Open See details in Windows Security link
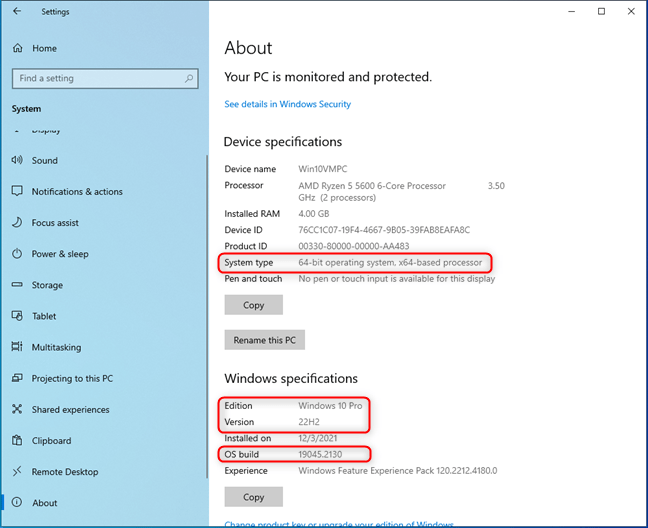 tap(288, 104)
